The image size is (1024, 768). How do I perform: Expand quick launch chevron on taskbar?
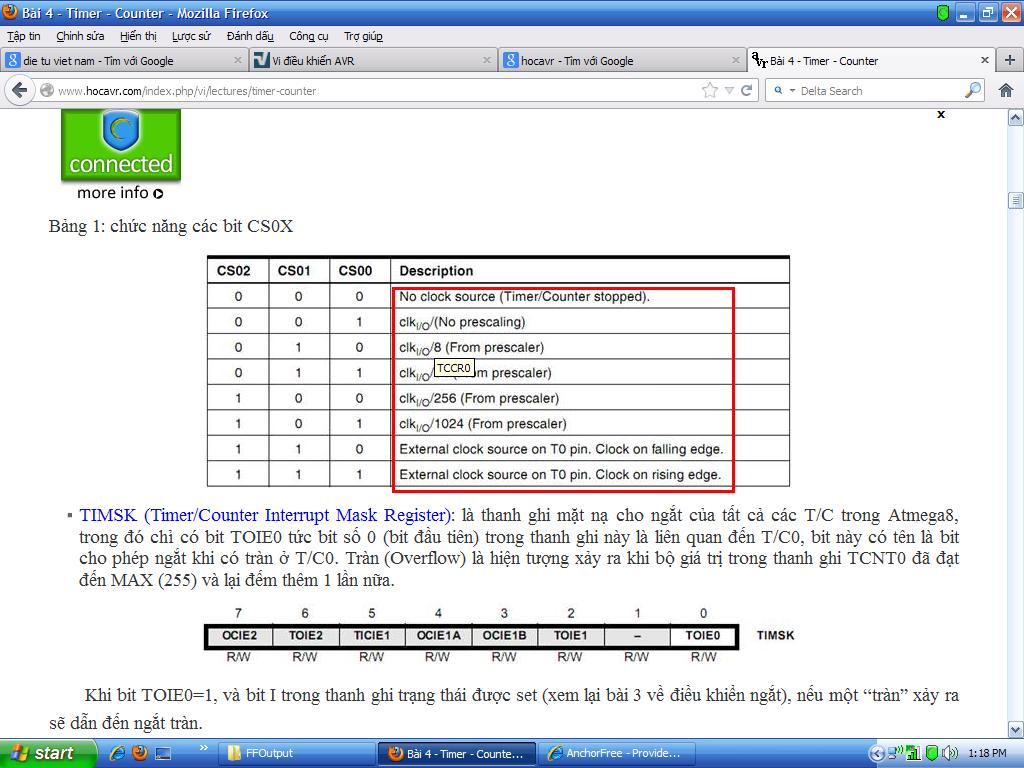point(203,748)
